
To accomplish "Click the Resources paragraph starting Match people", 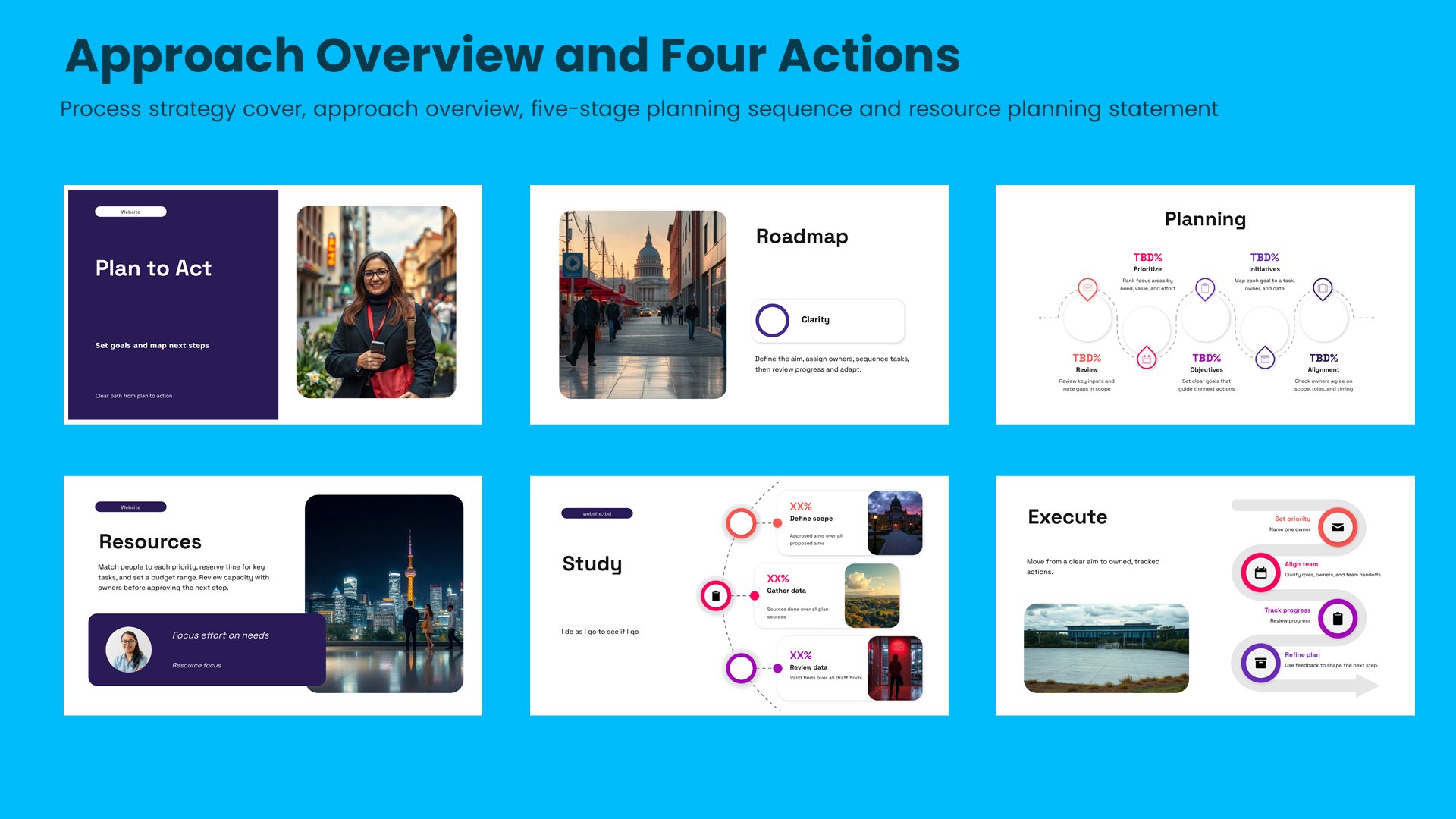I will (x=184, y=577).
